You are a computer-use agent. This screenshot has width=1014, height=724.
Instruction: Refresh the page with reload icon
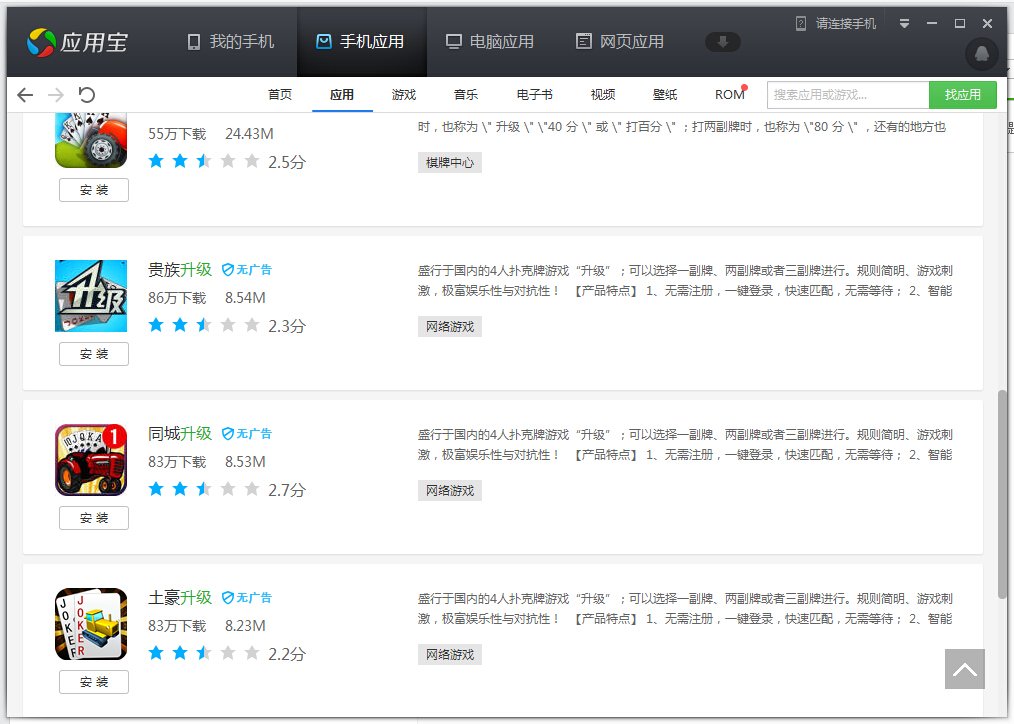coord(87,95)
